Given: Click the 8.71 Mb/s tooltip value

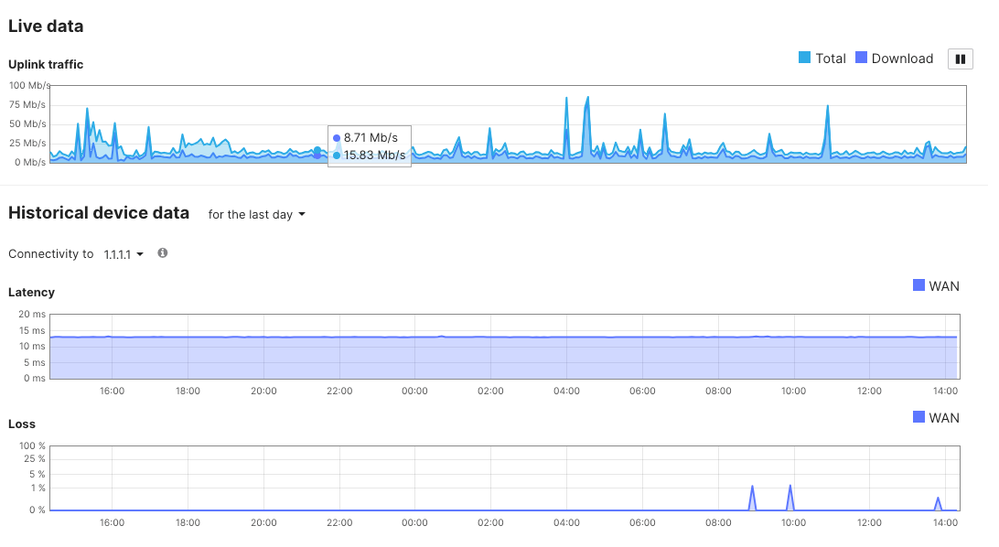Looking at the screenshot, I should [370, 138].
